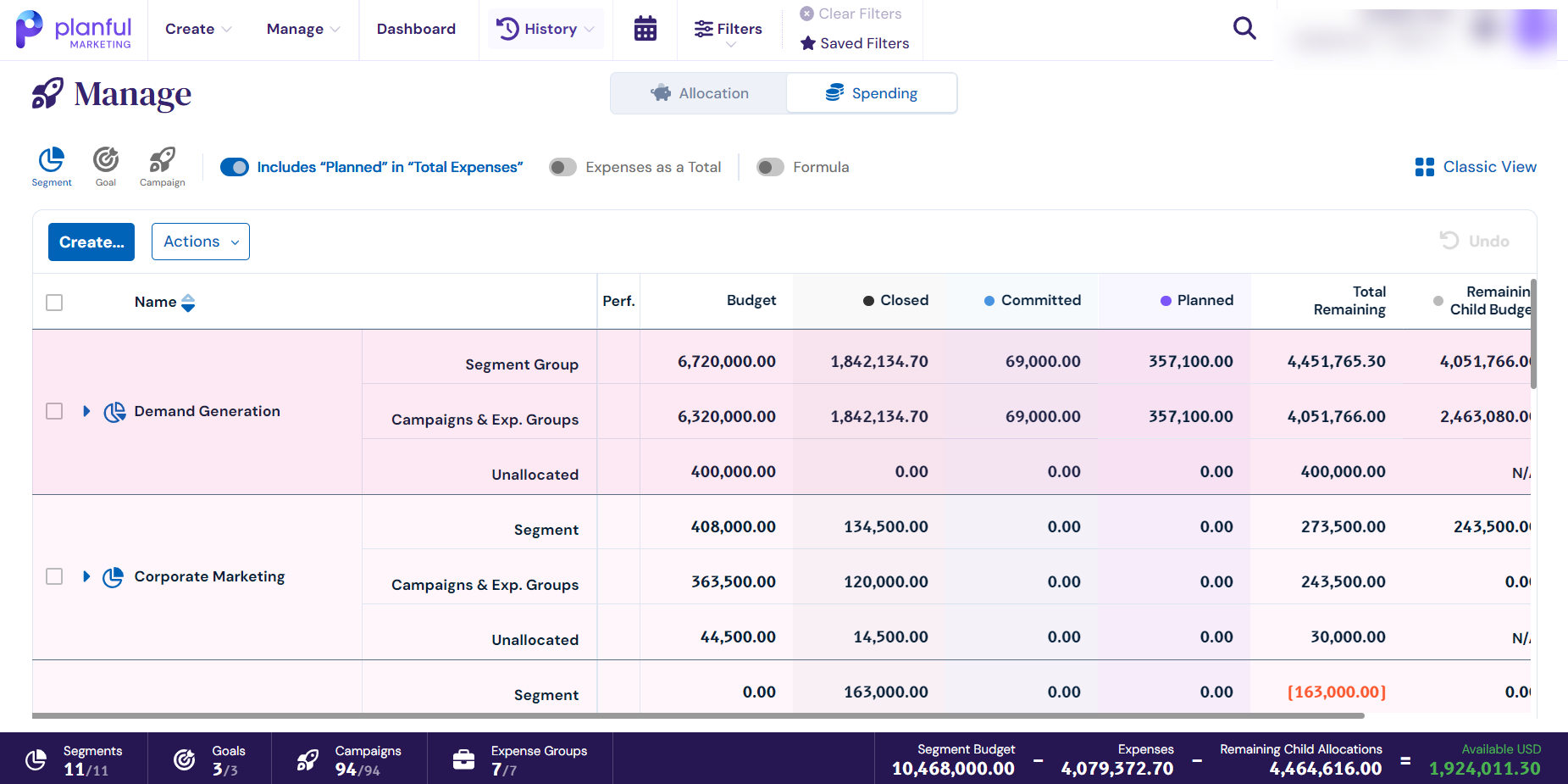
Task: Click the Expense Groups briefcase icon
Action: [x=463, y=760]
